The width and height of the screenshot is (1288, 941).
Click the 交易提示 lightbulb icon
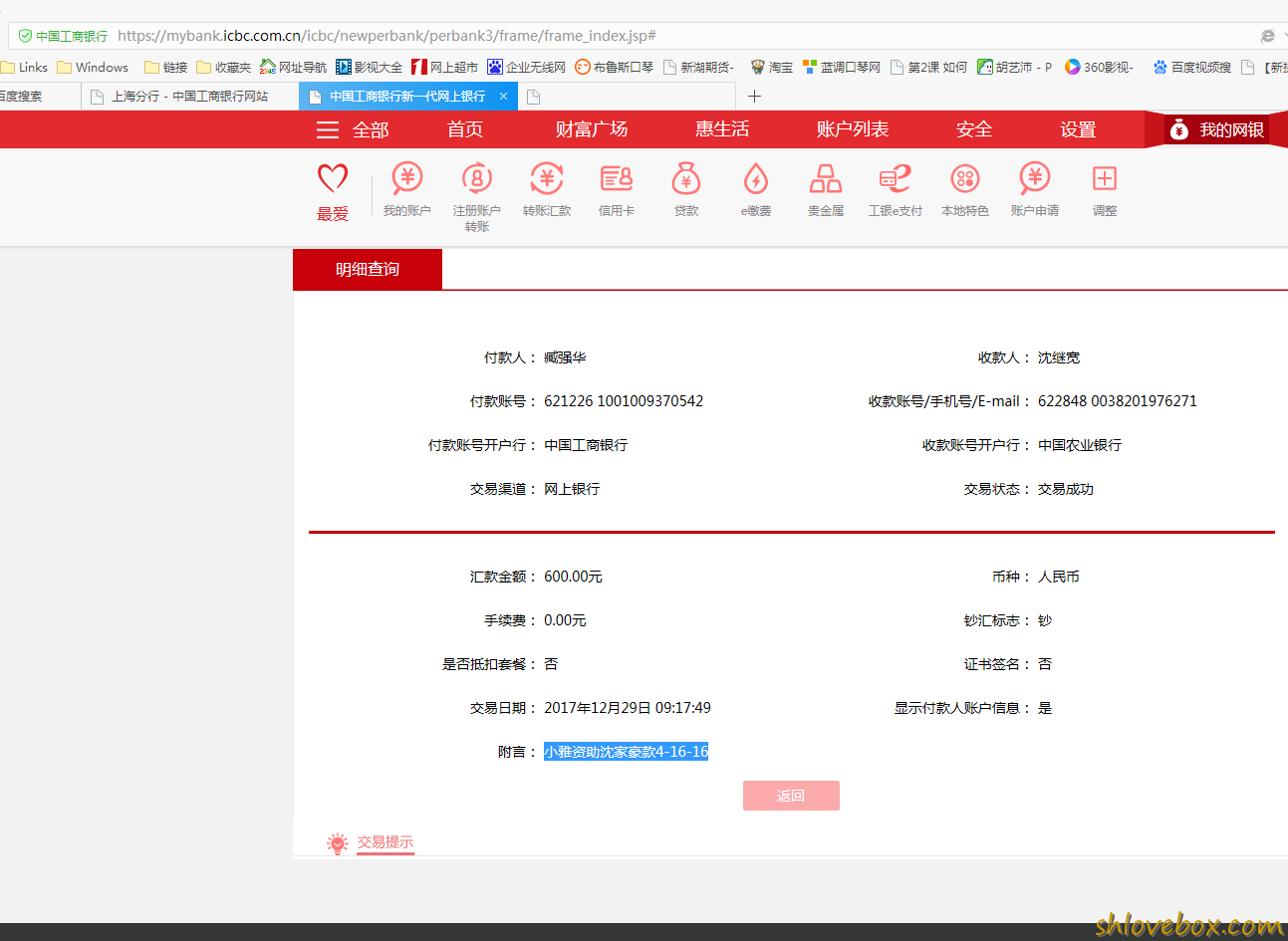338,843
